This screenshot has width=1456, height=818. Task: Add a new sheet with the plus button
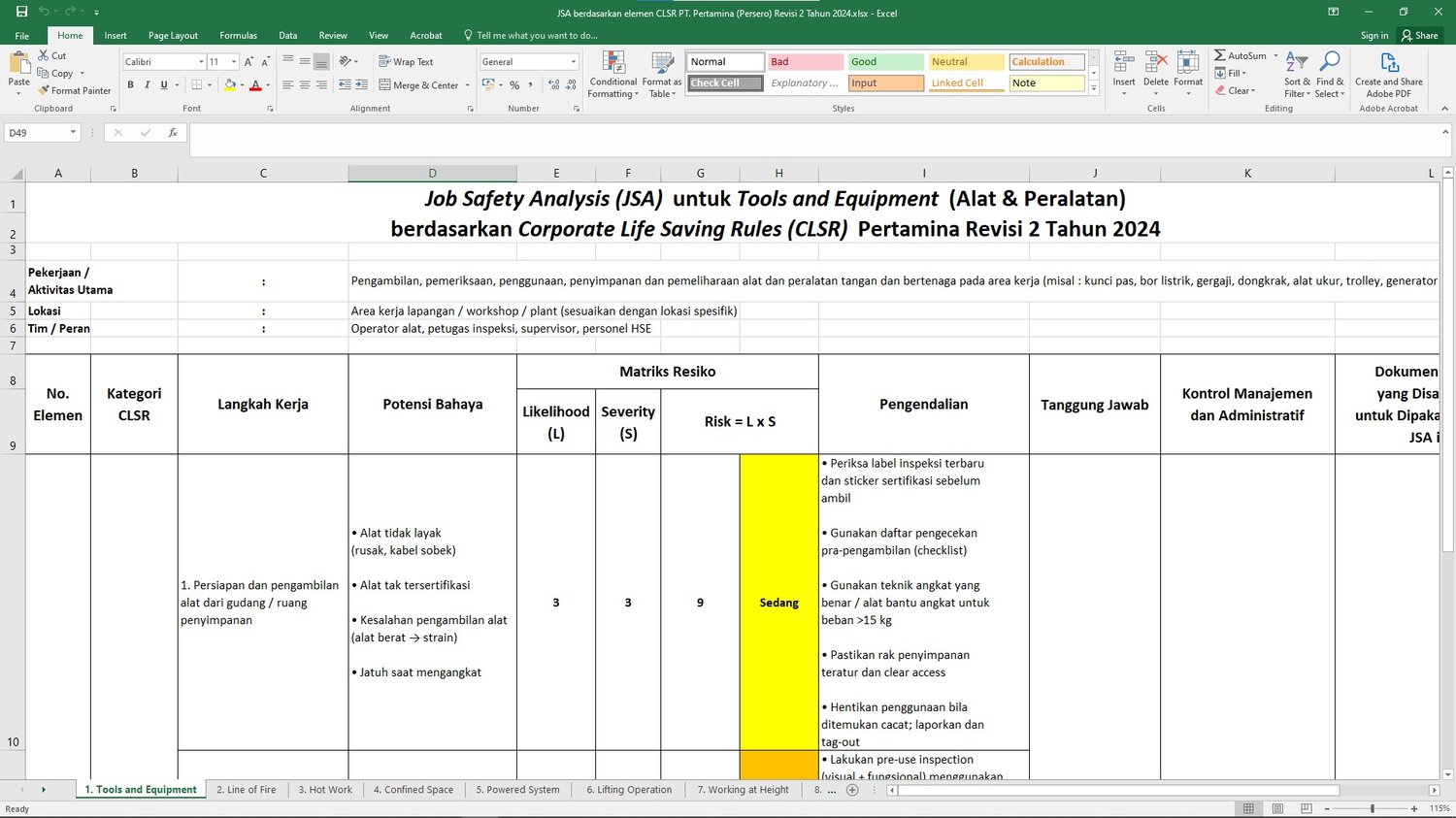(852, 790)
